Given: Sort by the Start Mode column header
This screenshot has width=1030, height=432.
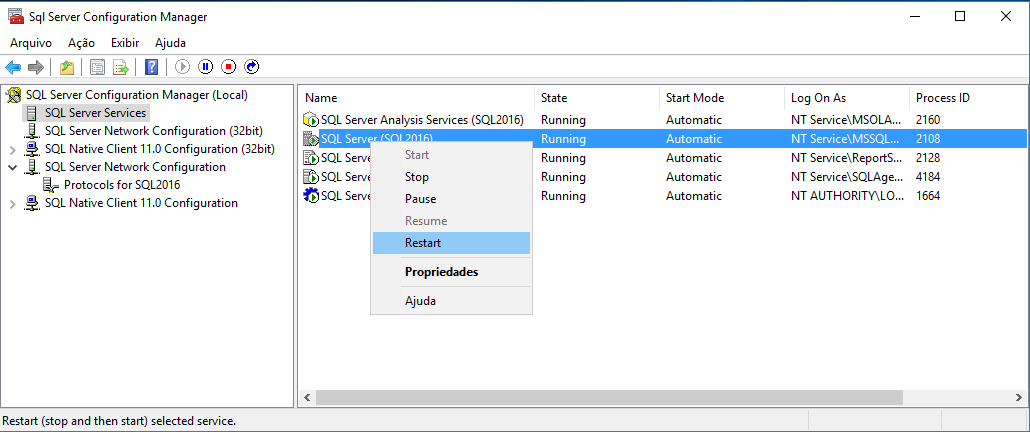Looking at the screenshot, I should pos(722,98).
